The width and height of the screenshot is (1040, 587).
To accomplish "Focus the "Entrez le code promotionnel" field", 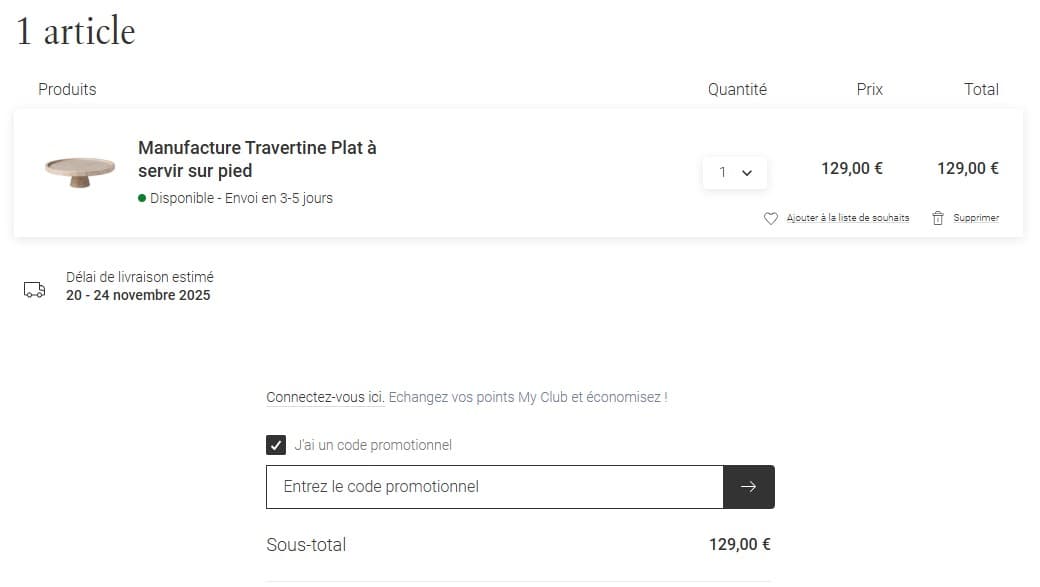I will [x=494, y=487].
